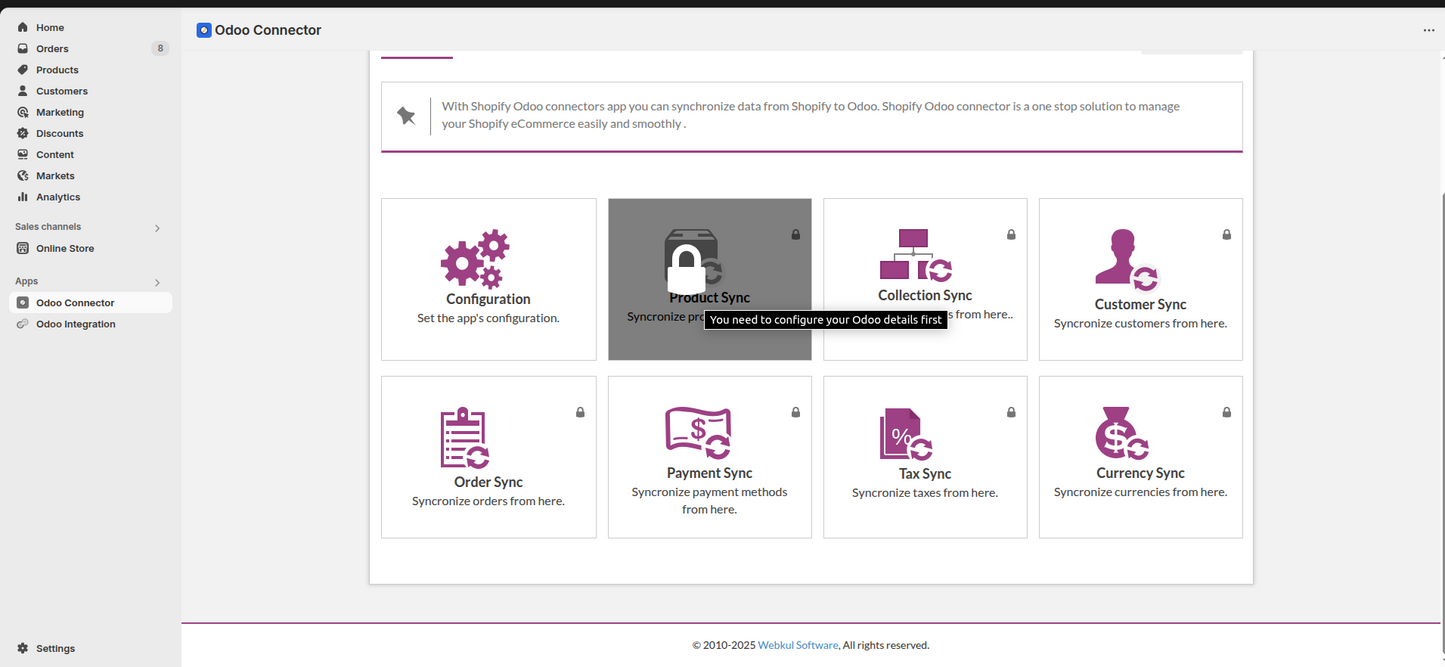Screen dimensions: 1445x667
Task: Click the Home house icon in sidebar
Action: pyautogui.click(x=23, y=27)
